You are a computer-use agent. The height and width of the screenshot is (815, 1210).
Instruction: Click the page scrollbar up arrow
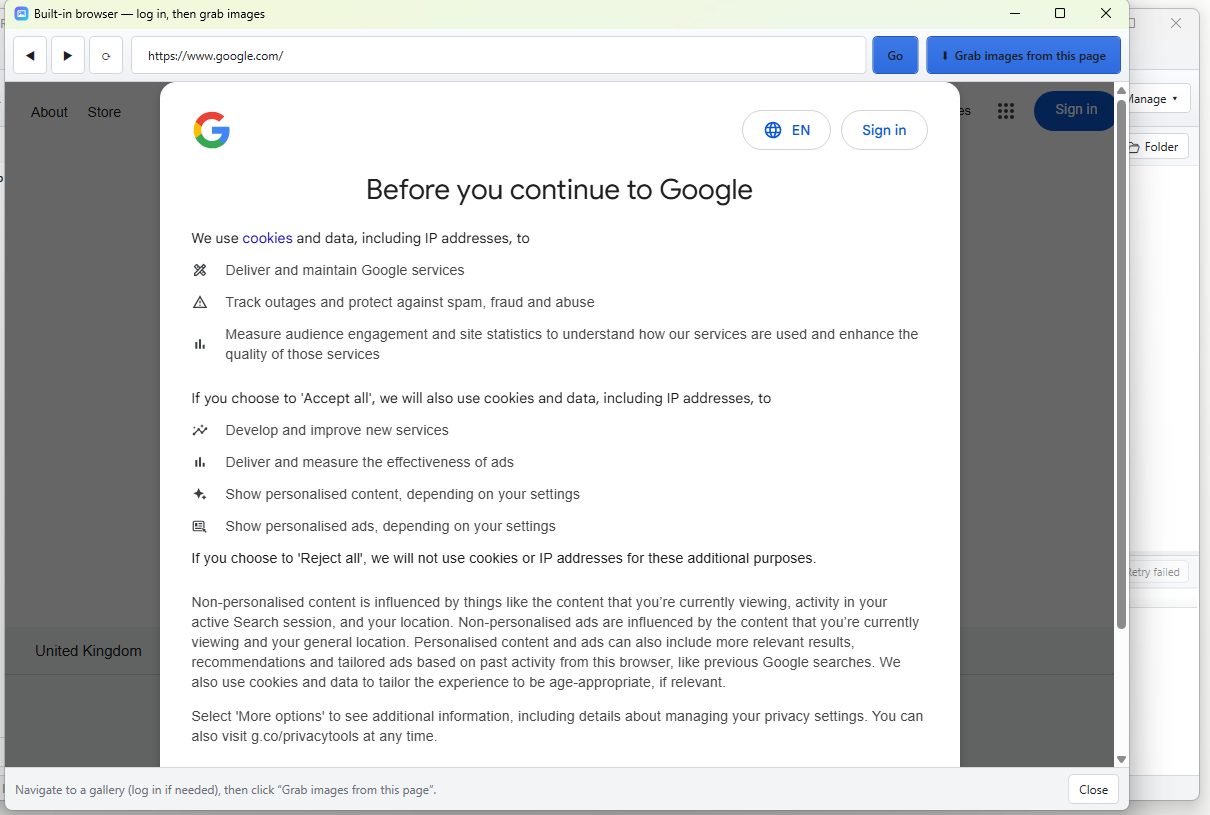pyautogui.click(x=1121, y=91)
